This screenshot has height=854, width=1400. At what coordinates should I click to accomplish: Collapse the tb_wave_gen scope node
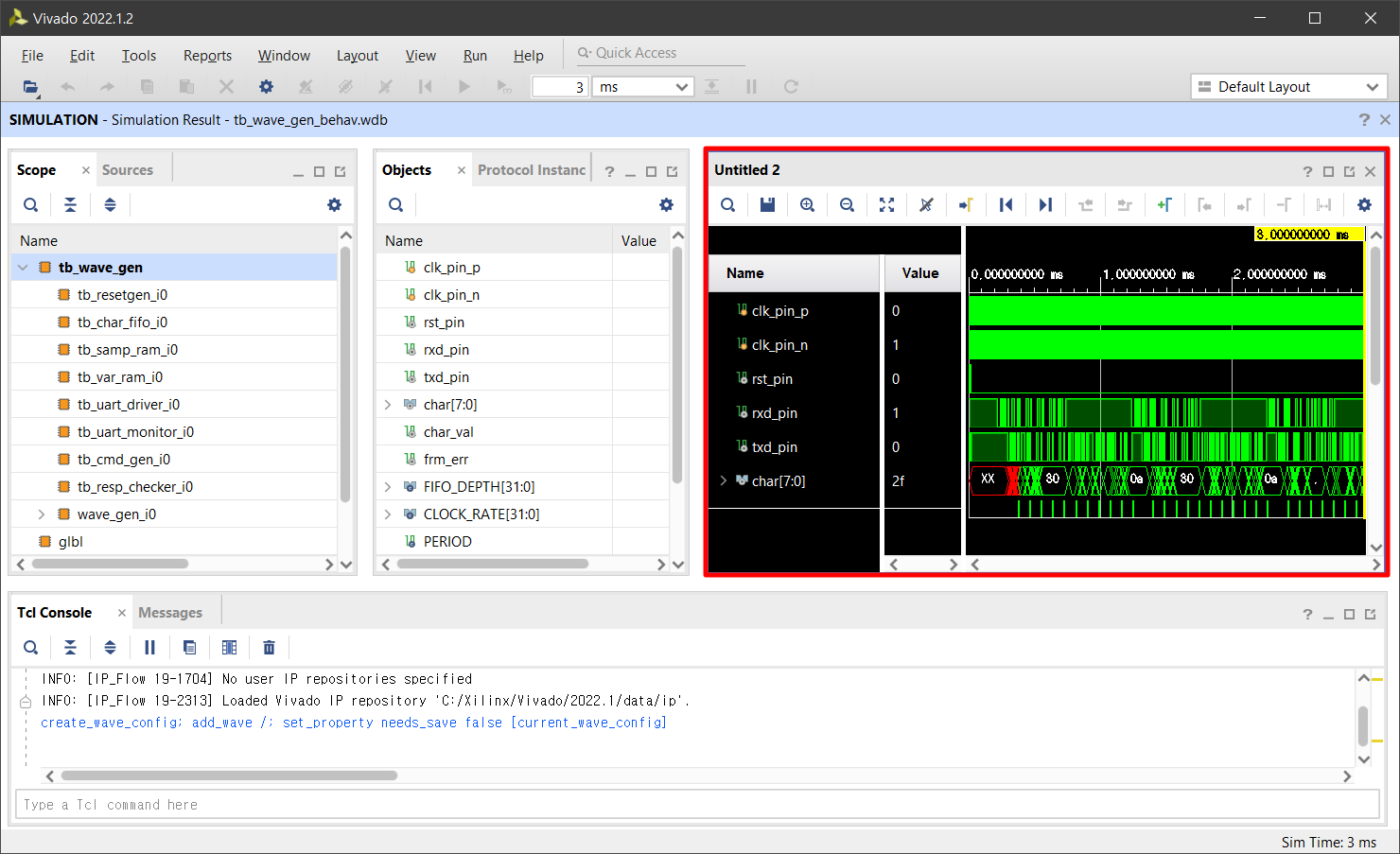pyautogui.click(x=23, y=268)
